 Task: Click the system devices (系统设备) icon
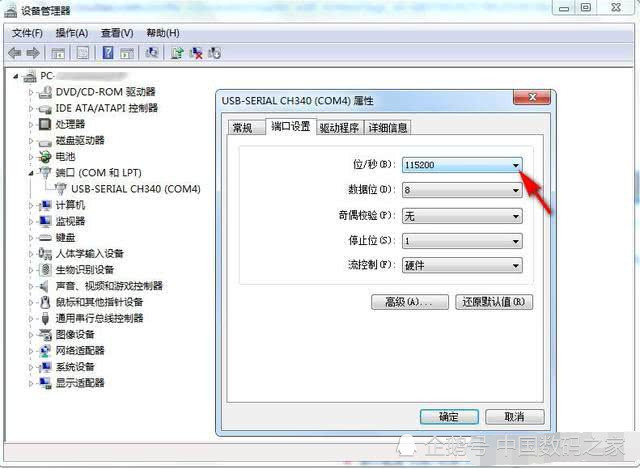pyautogui.click(x=45, y=367)
